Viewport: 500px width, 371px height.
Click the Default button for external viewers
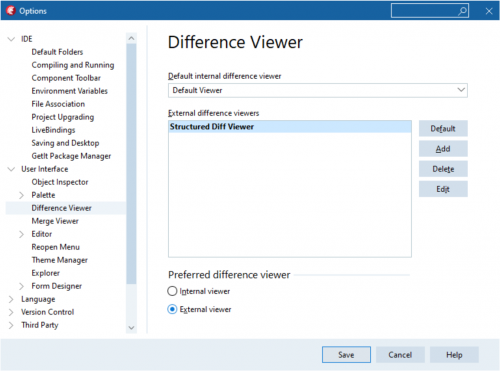[x=443, y=129]
